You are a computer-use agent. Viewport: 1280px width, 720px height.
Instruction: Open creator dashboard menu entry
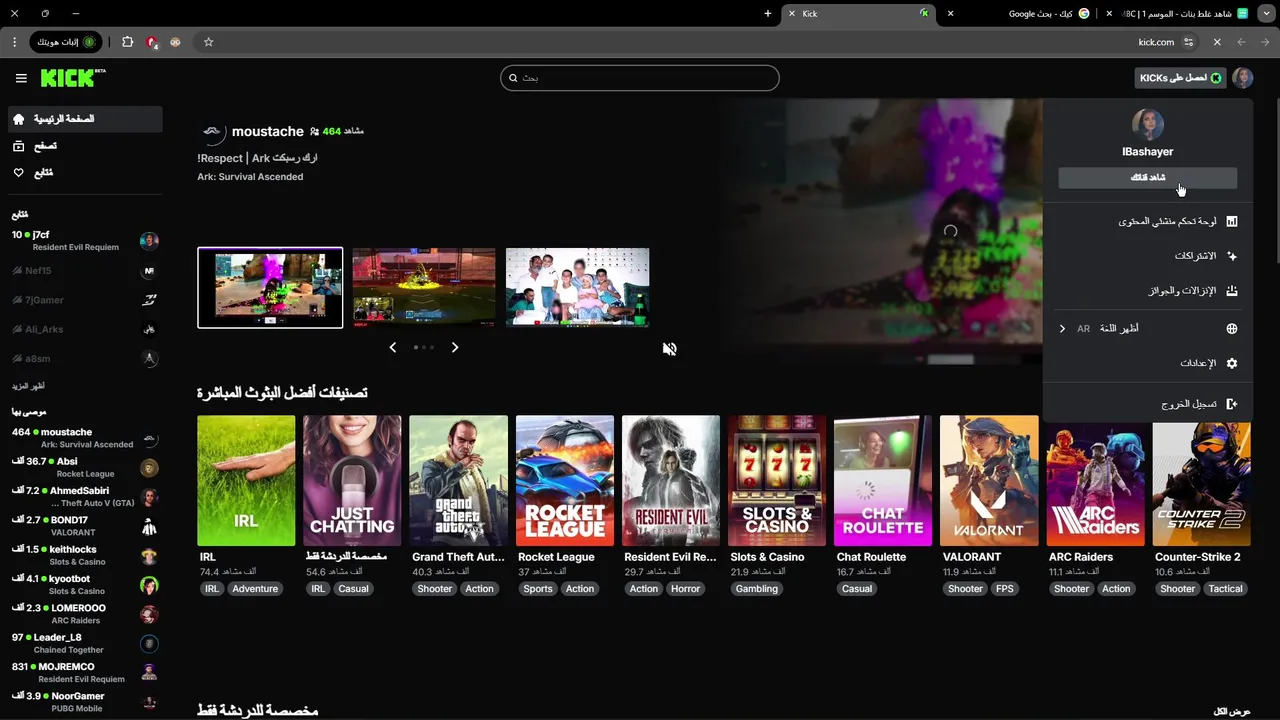1147,221
